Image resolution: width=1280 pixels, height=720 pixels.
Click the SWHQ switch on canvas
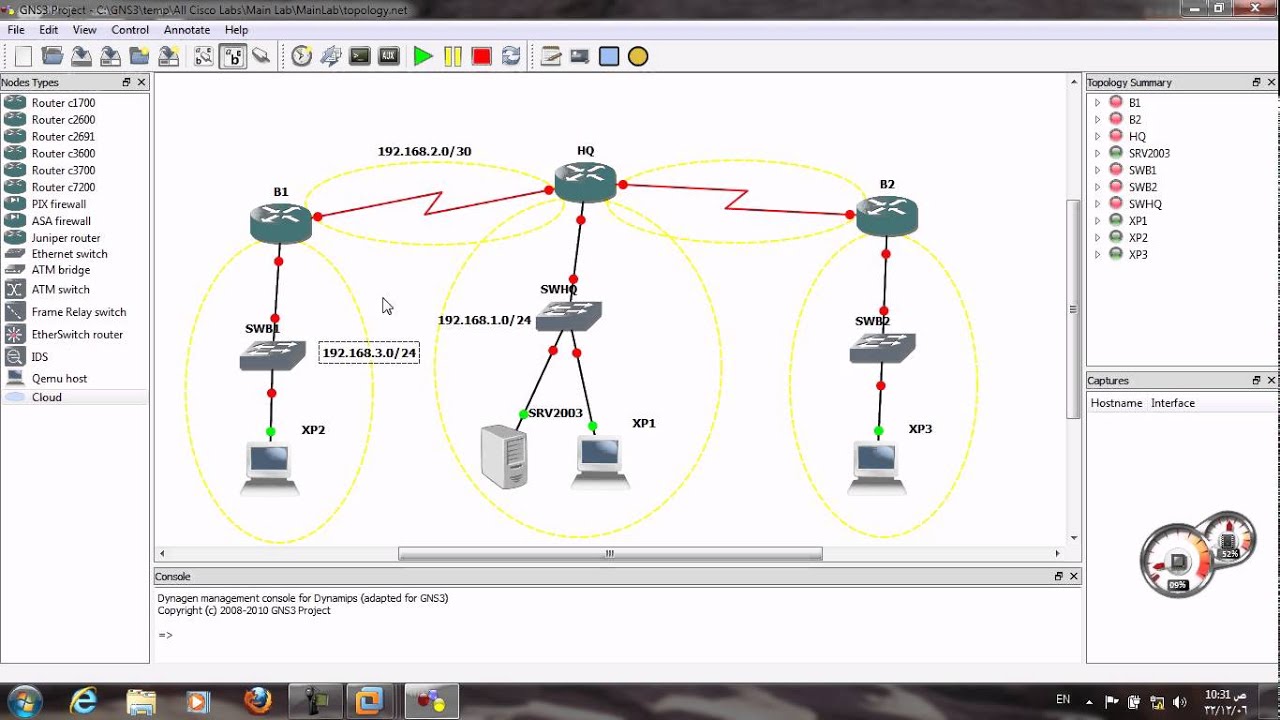pos(568,317)
